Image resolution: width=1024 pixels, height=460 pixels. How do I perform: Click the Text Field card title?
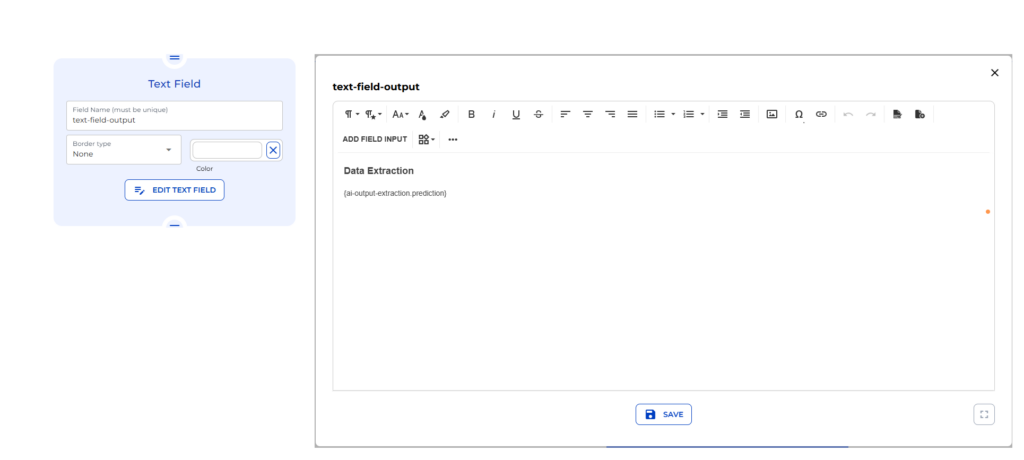[x=174, y=84]
